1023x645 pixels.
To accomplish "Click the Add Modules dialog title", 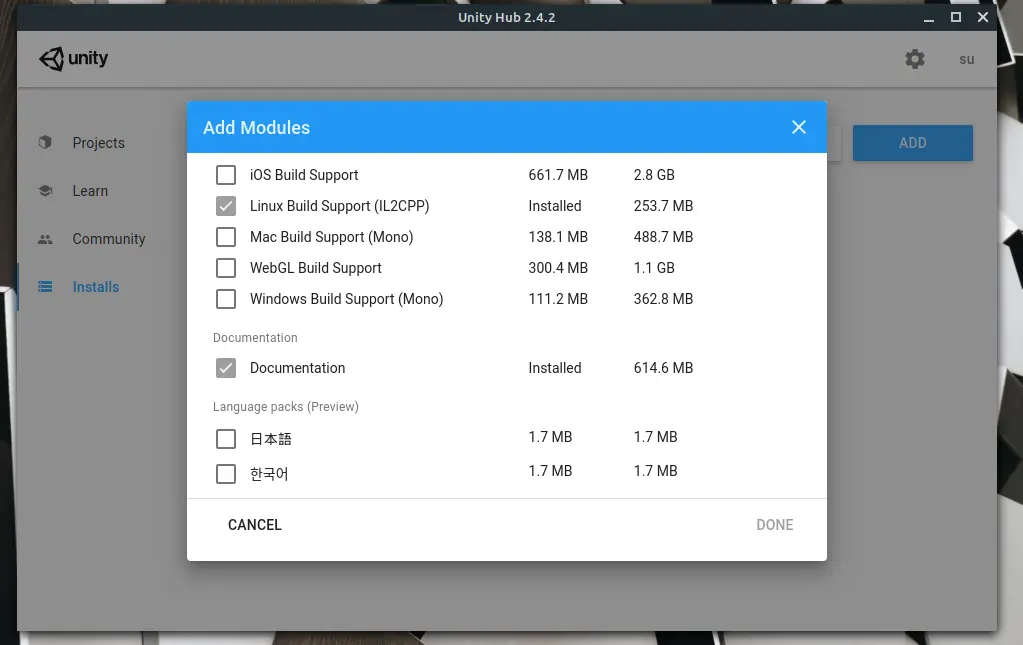I will [x=256, y=128].
